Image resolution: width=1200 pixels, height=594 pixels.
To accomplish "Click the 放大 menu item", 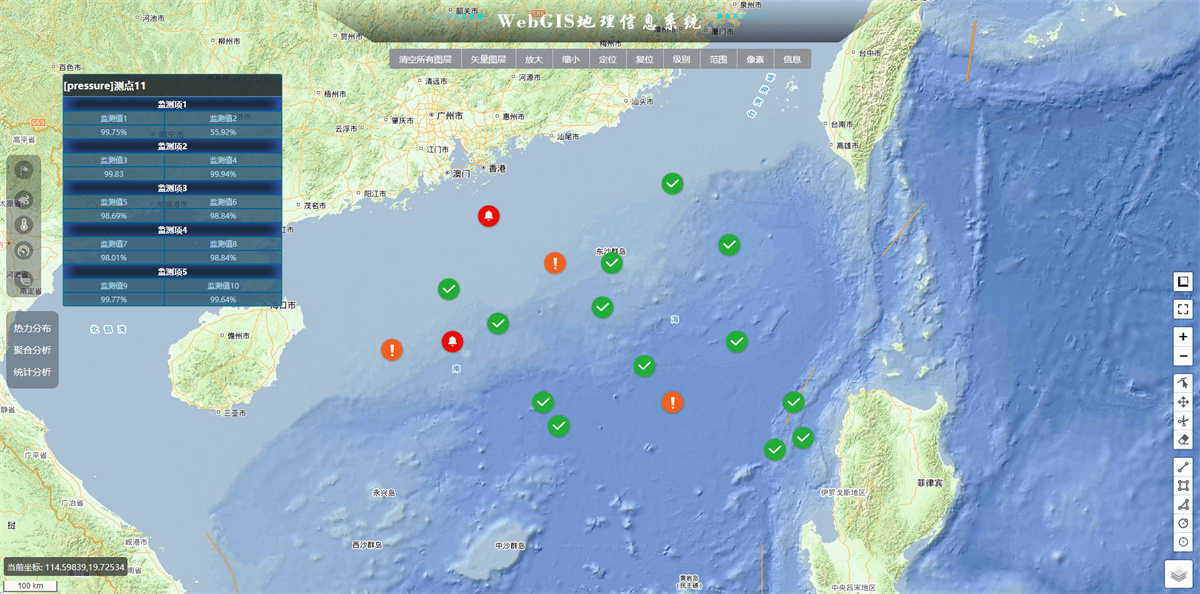I will (533, 59).
